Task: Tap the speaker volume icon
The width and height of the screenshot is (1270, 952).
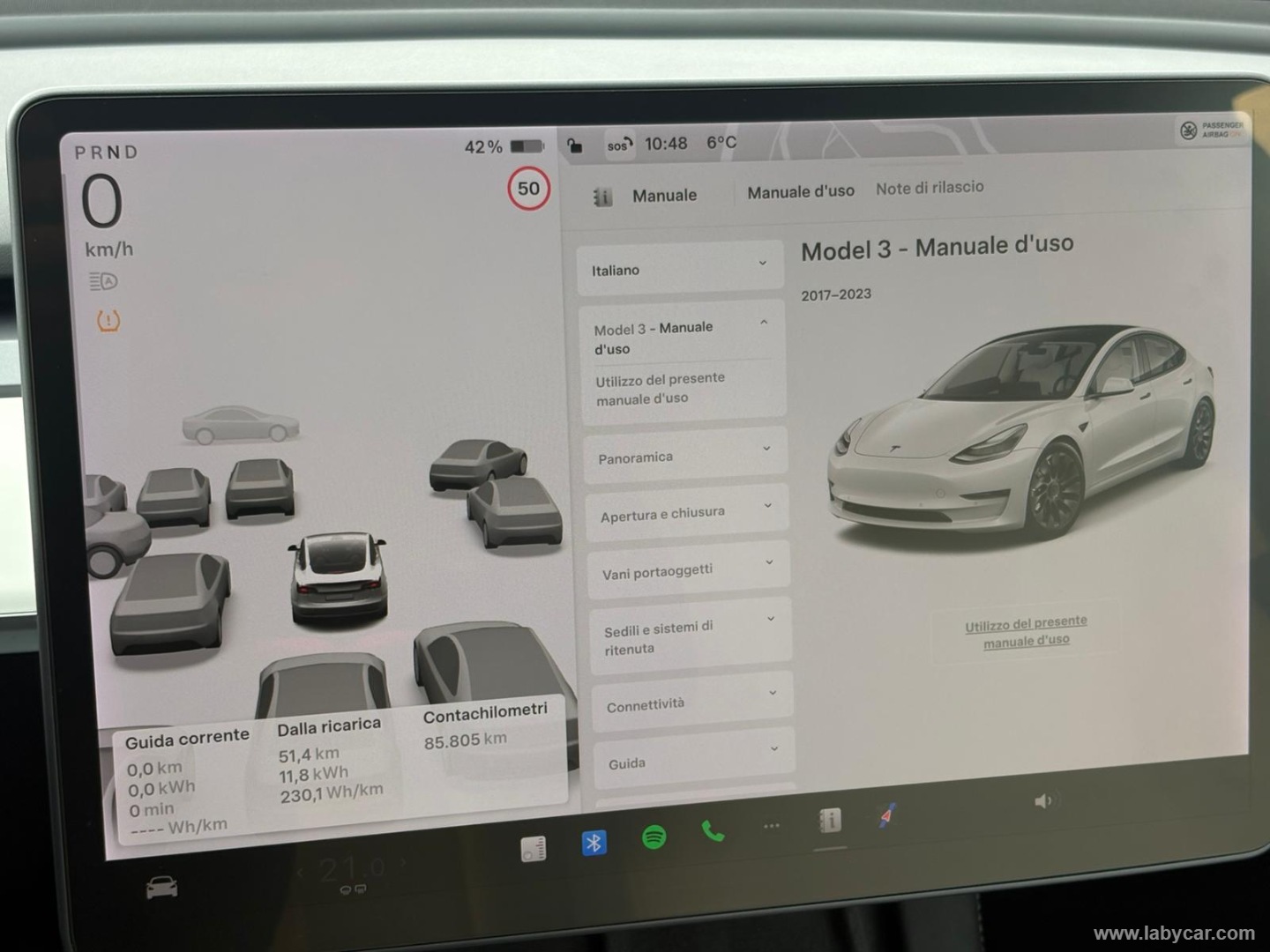Action: [1043, 800]
